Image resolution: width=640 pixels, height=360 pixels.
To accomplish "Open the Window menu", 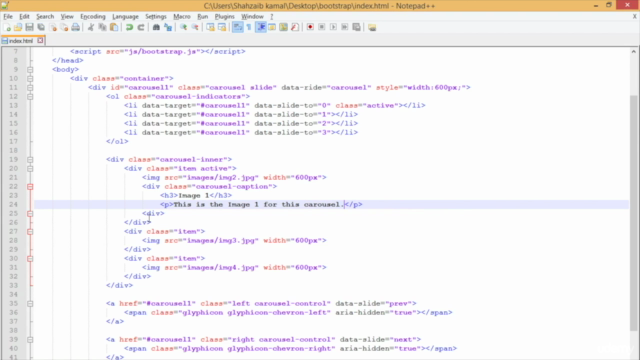I will [252, 16].
